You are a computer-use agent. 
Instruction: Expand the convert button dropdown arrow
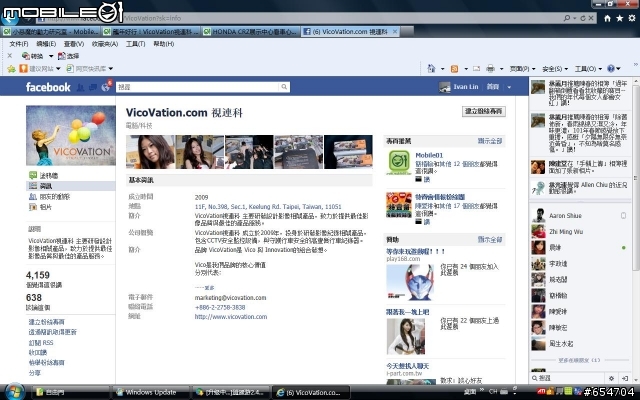pyautogui.click(x=51, y=56)
